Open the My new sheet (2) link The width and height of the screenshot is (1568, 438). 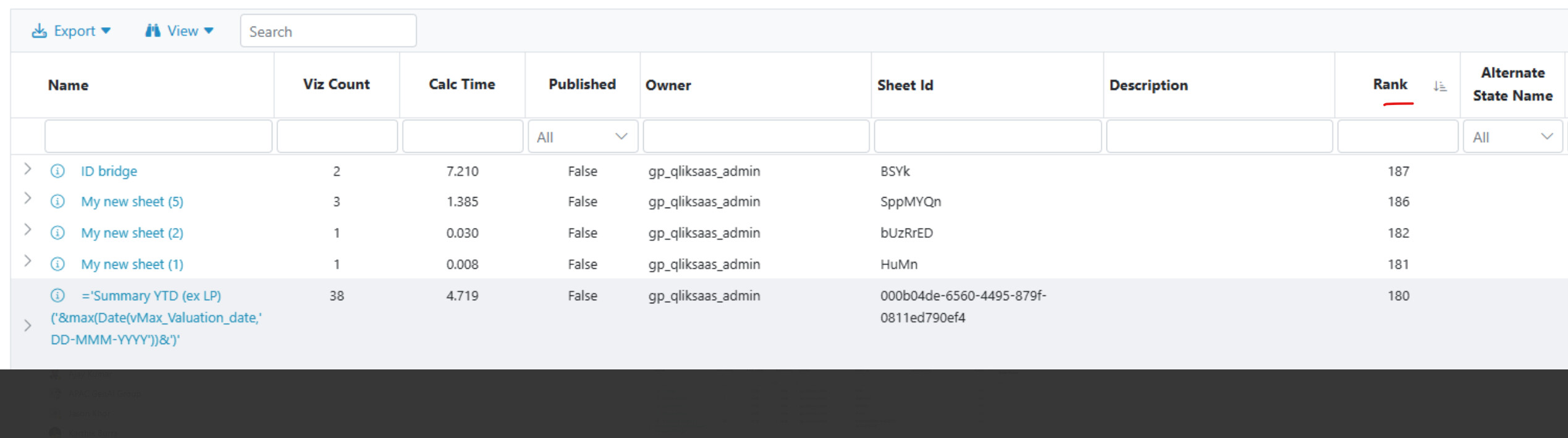click(x=132, y=233)
